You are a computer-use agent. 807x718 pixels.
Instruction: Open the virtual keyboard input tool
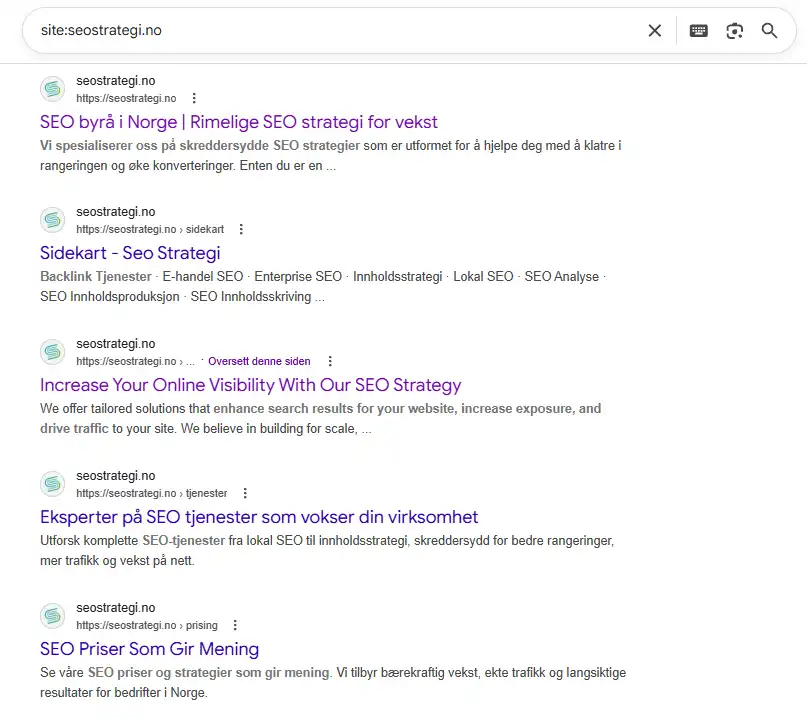(698, 31)
